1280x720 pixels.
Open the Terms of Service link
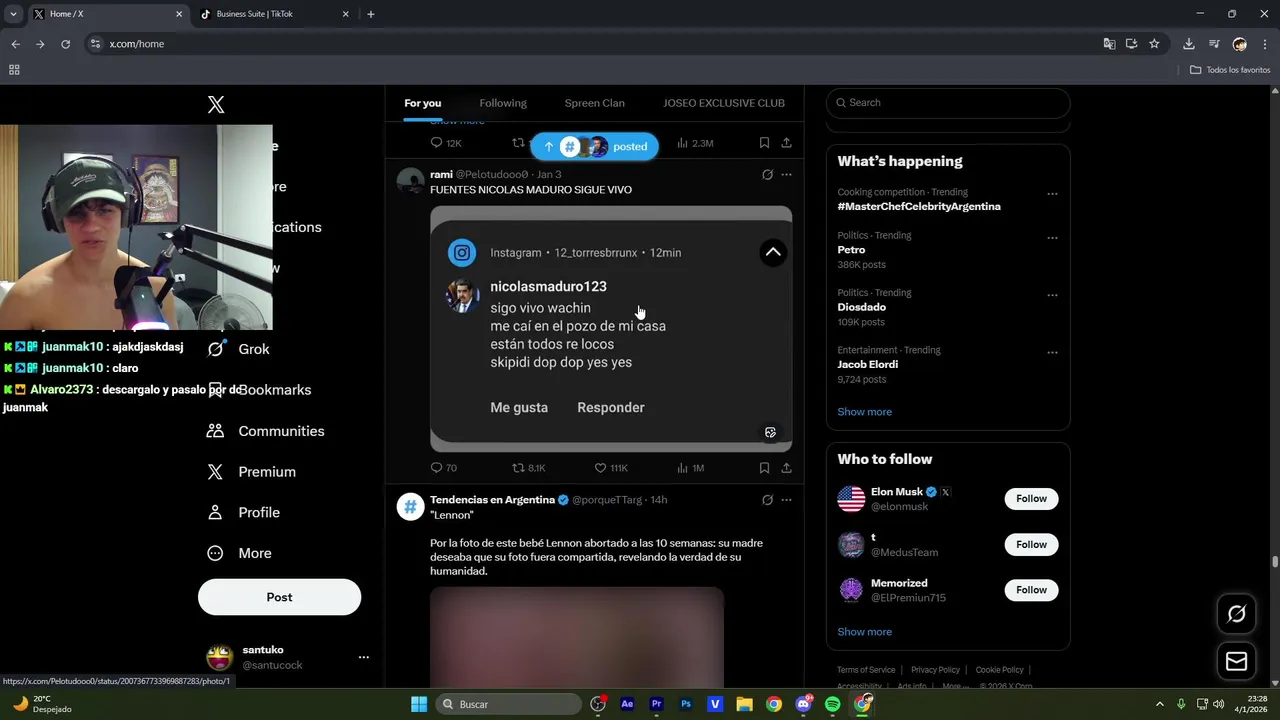click(866, 670)
